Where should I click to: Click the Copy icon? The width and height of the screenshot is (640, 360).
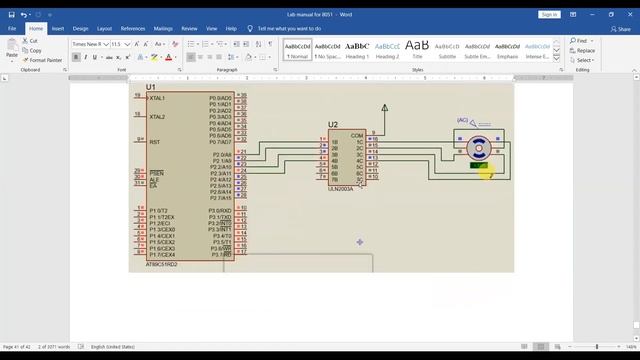tap(25, 51)
